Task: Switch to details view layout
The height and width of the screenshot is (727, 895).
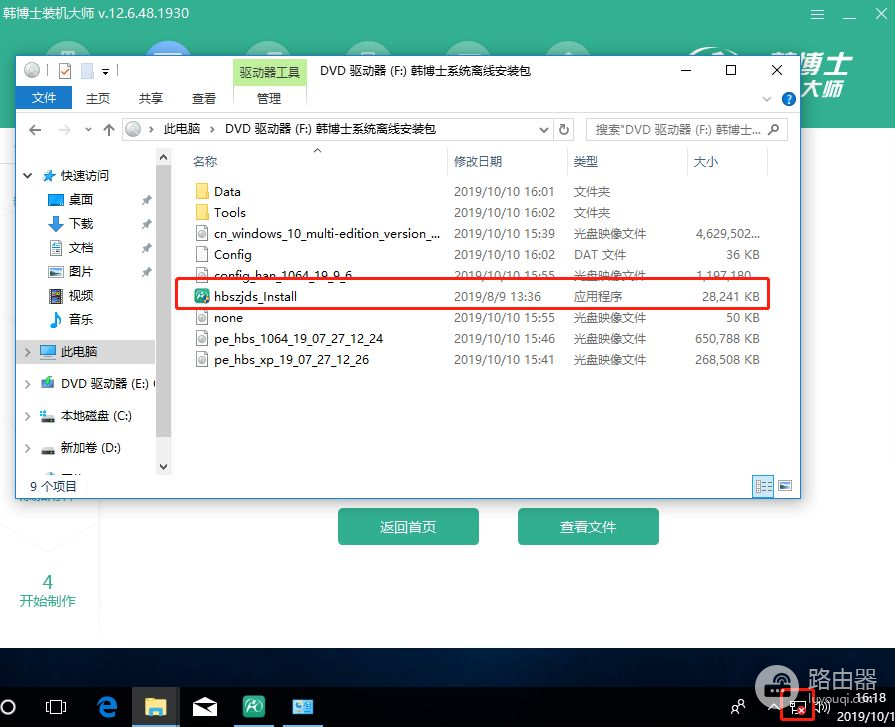Action: click(x=764, y=486)
